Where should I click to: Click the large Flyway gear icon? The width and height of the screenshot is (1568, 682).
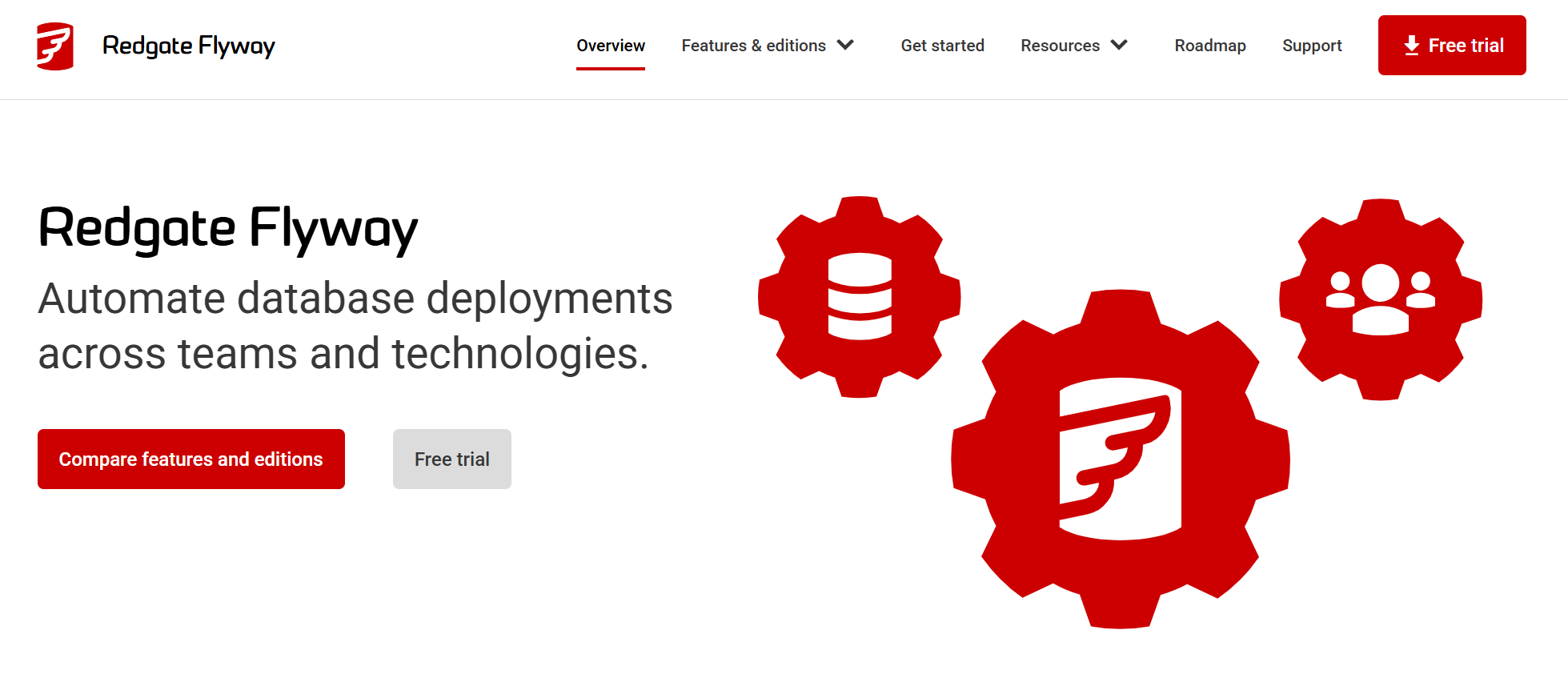(x=1121, y=459)
